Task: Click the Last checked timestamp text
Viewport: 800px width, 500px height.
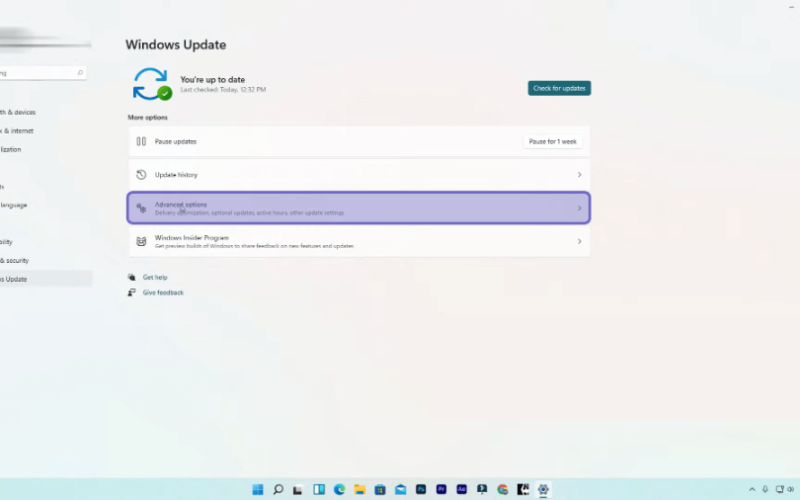Action: pyautogui.click(x=223, y=89)
